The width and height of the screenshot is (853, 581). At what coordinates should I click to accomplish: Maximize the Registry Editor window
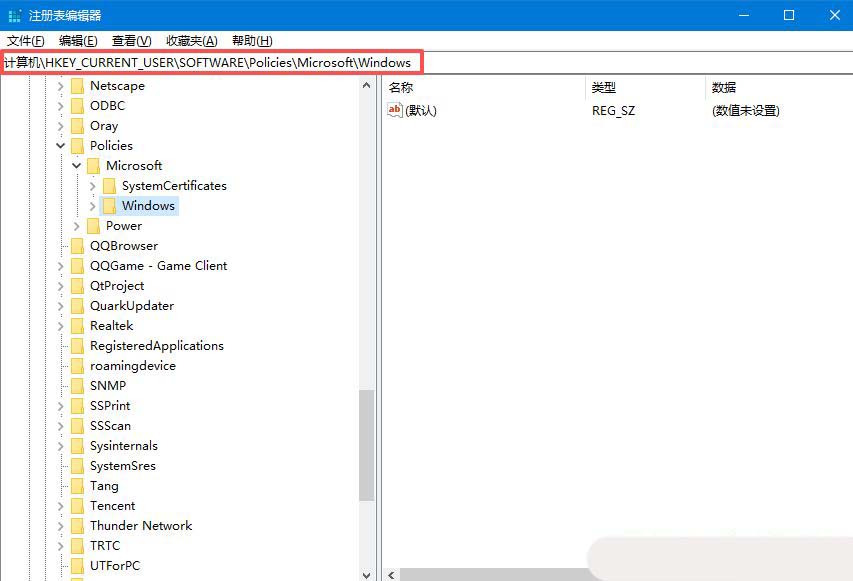789,15
